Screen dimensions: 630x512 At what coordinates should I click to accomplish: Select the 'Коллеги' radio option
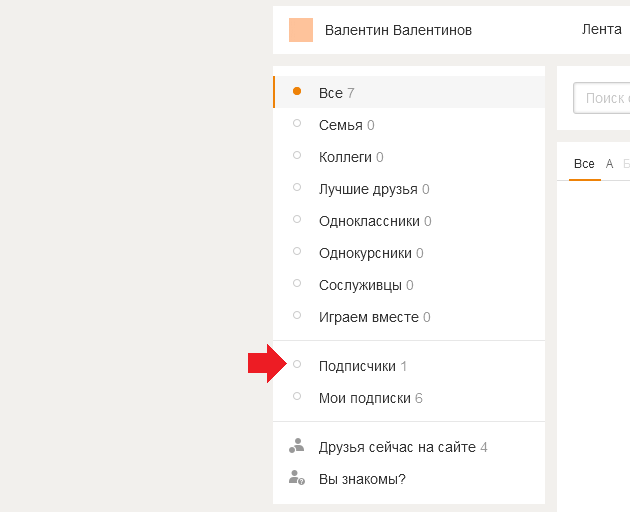[297, 155]
